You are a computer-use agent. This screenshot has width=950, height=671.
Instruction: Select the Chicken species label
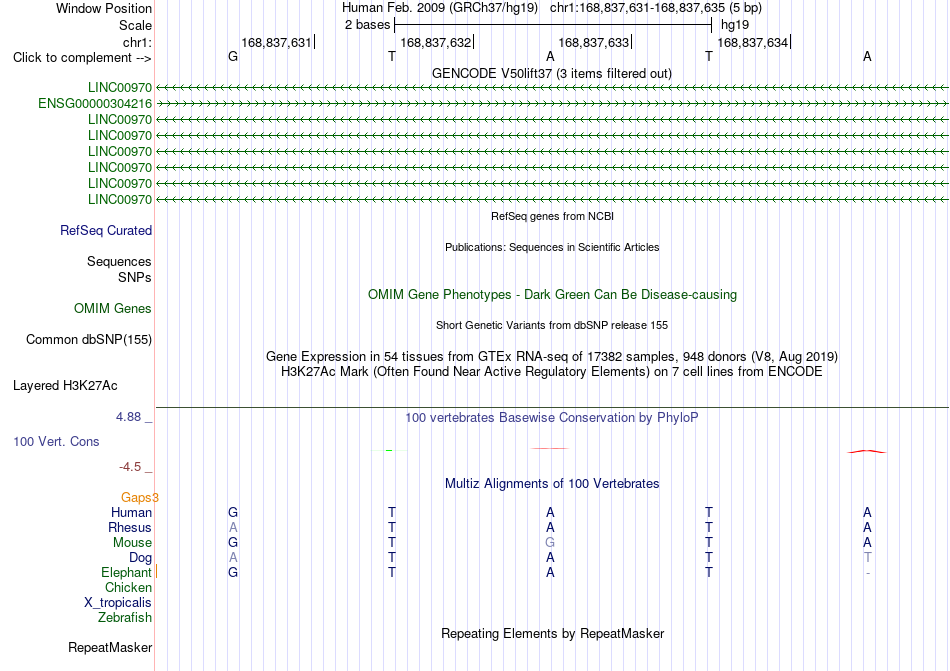coord(128,587)
